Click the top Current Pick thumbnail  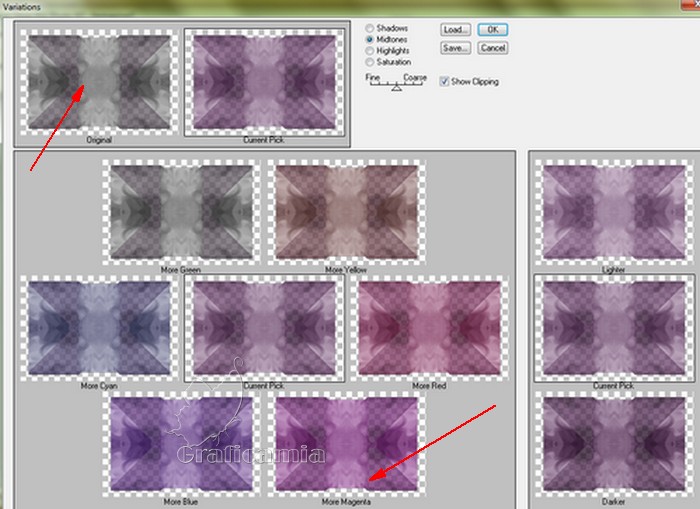264,82
